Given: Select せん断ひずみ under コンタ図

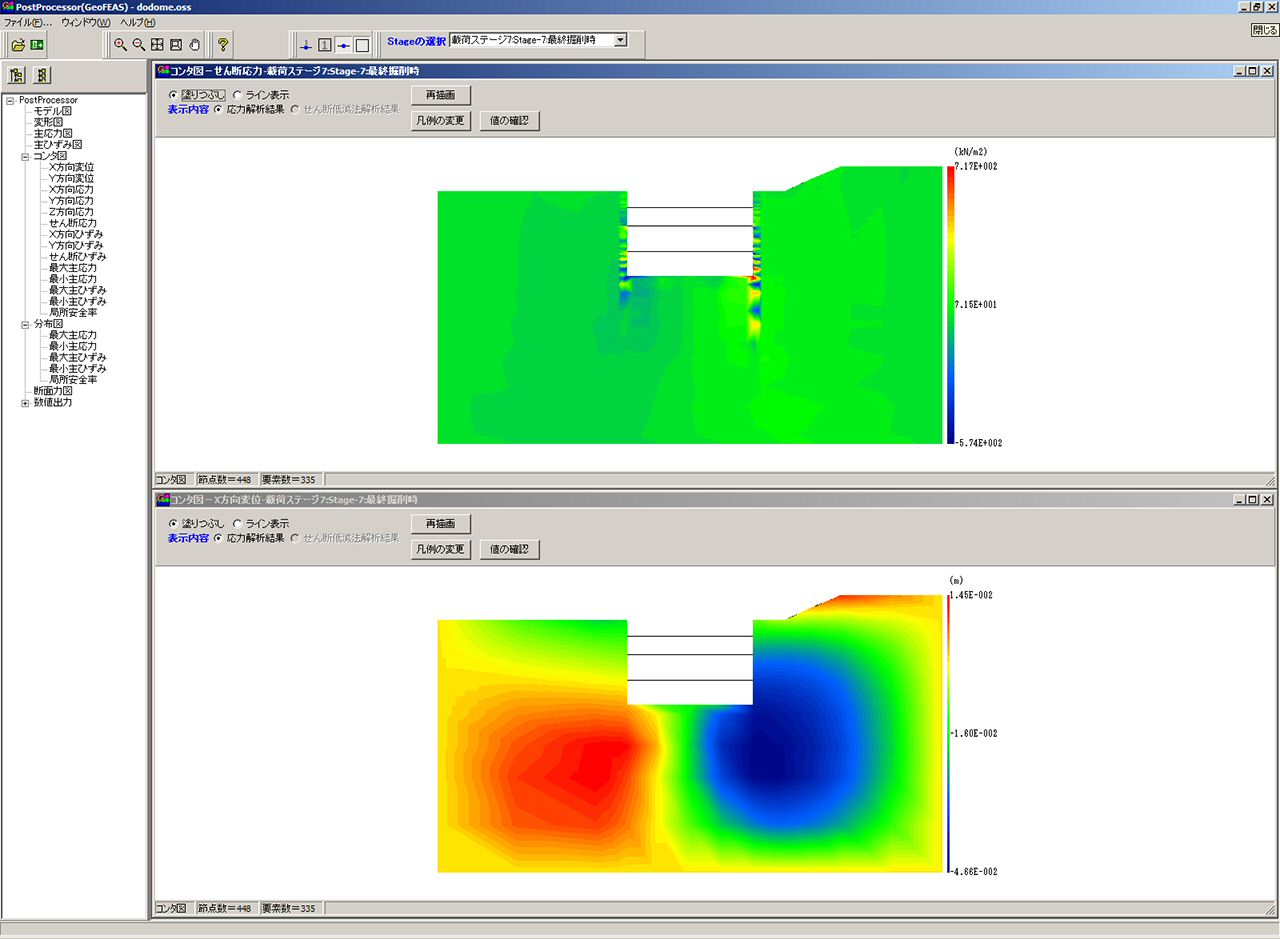Looking at the screenshot, I should point(76,257).
